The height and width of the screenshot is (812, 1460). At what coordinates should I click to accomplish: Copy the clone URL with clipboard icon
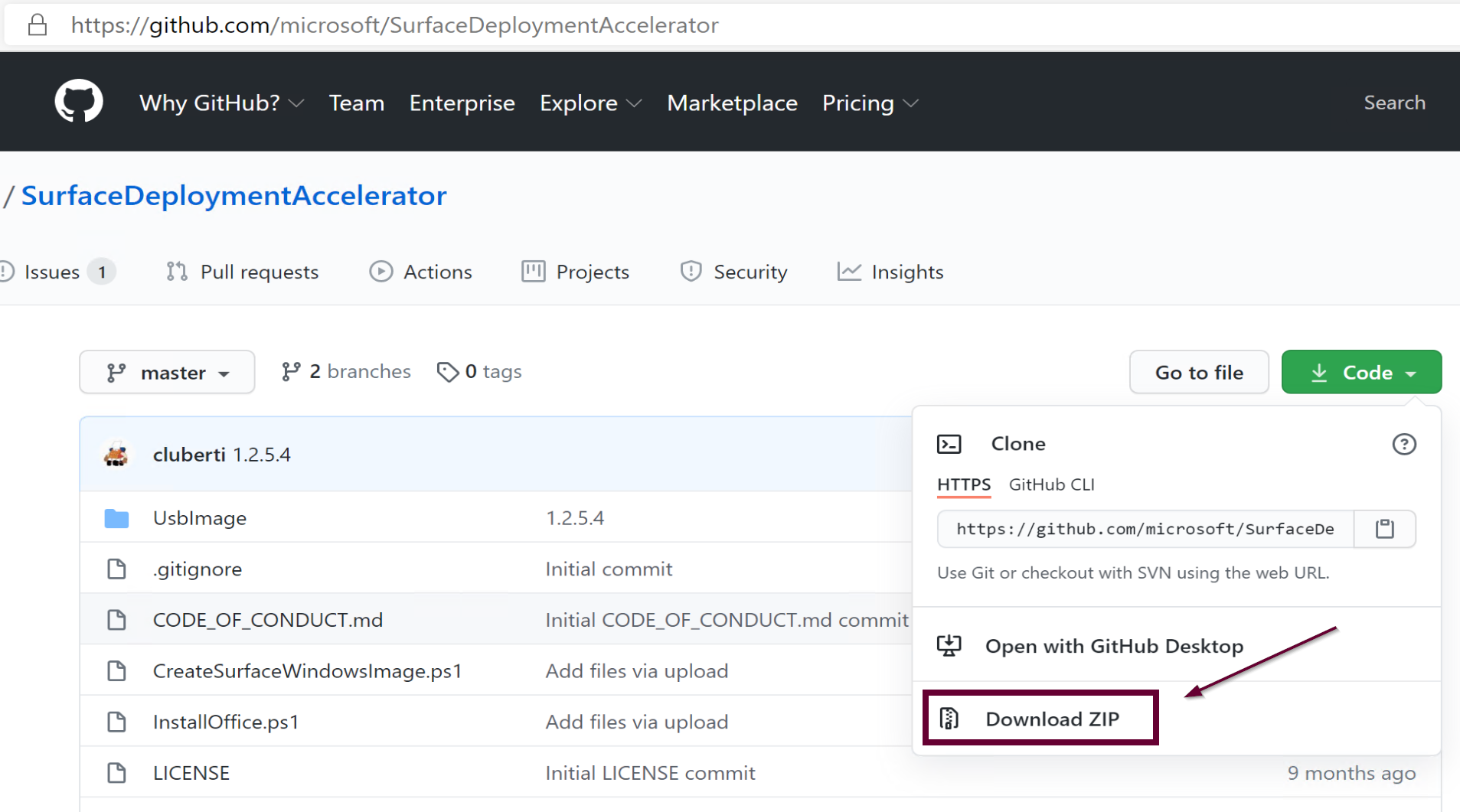coord(1384,529)
